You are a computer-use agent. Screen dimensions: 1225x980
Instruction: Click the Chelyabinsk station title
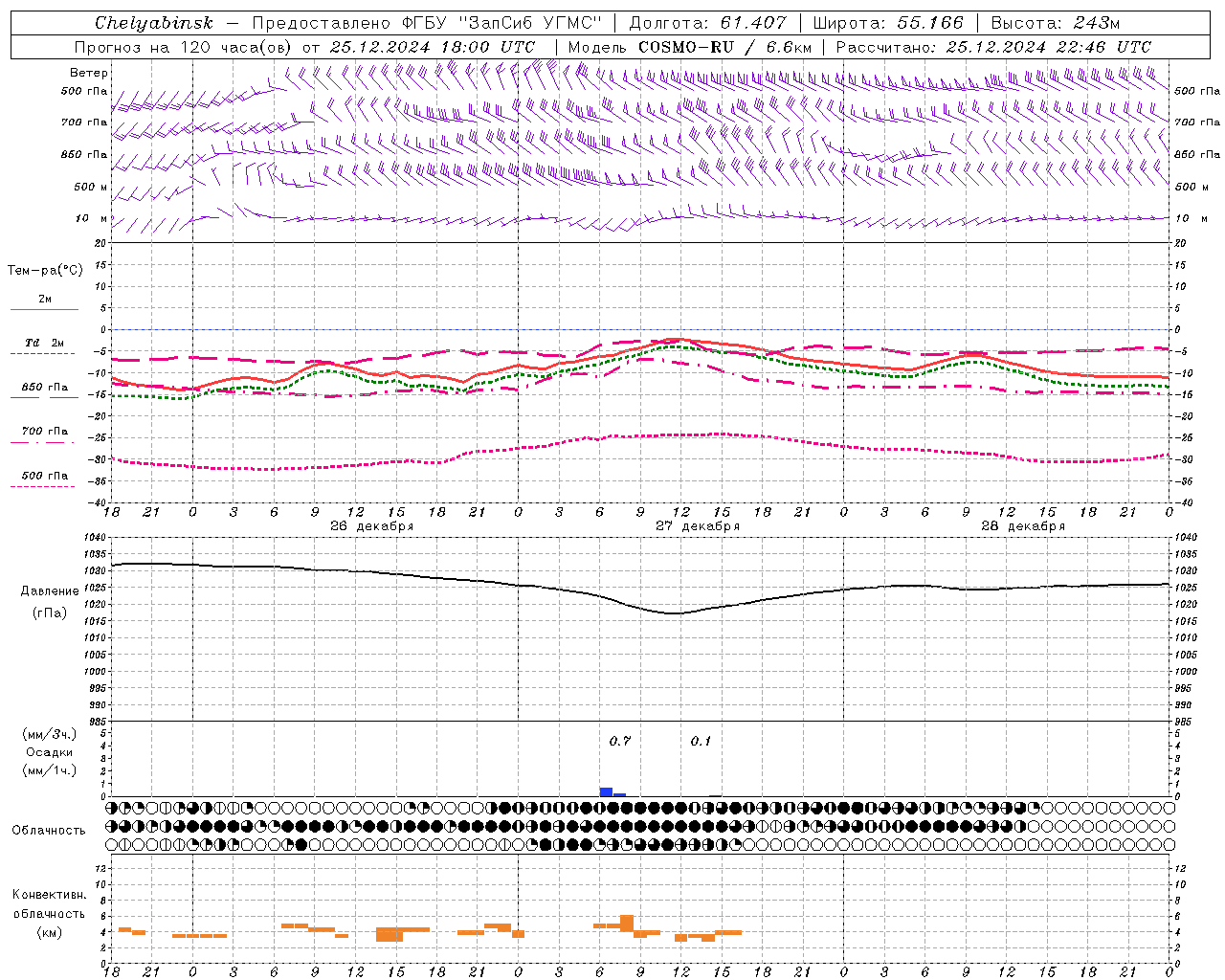(153, 23)
